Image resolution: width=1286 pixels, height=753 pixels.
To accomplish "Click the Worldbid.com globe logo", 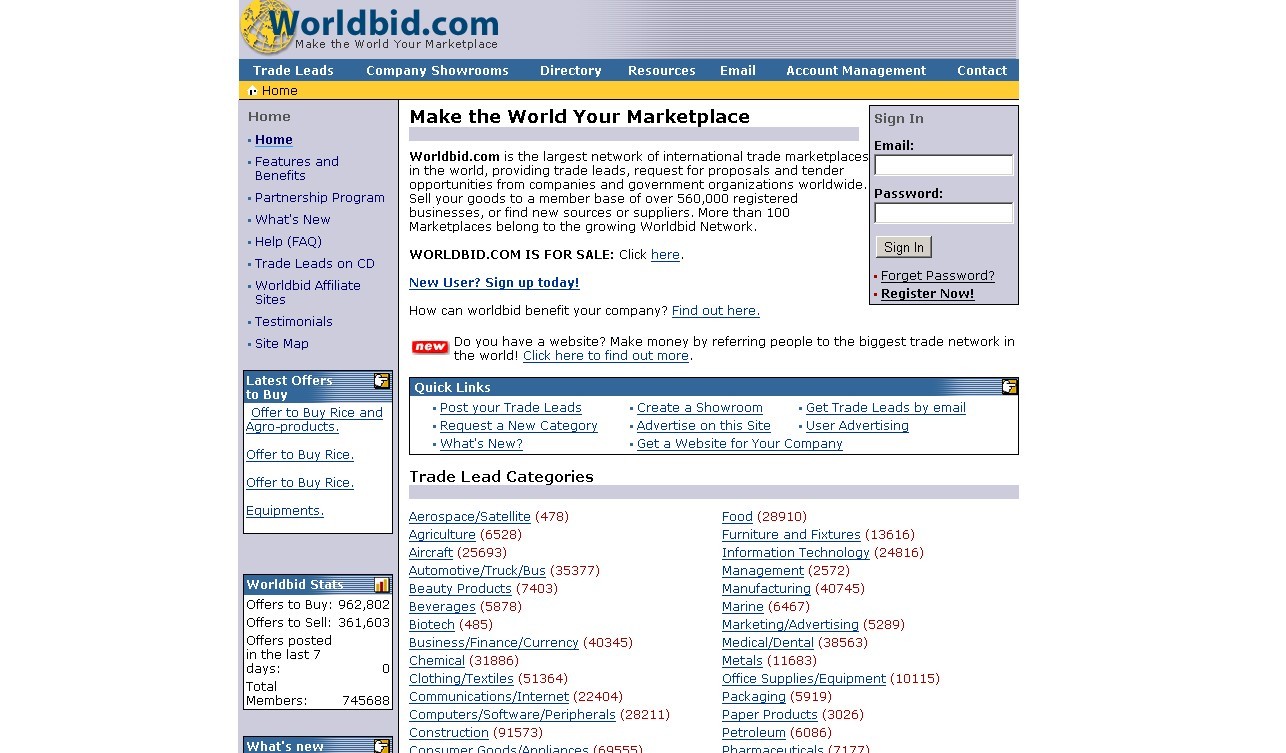I will point(267,27).
